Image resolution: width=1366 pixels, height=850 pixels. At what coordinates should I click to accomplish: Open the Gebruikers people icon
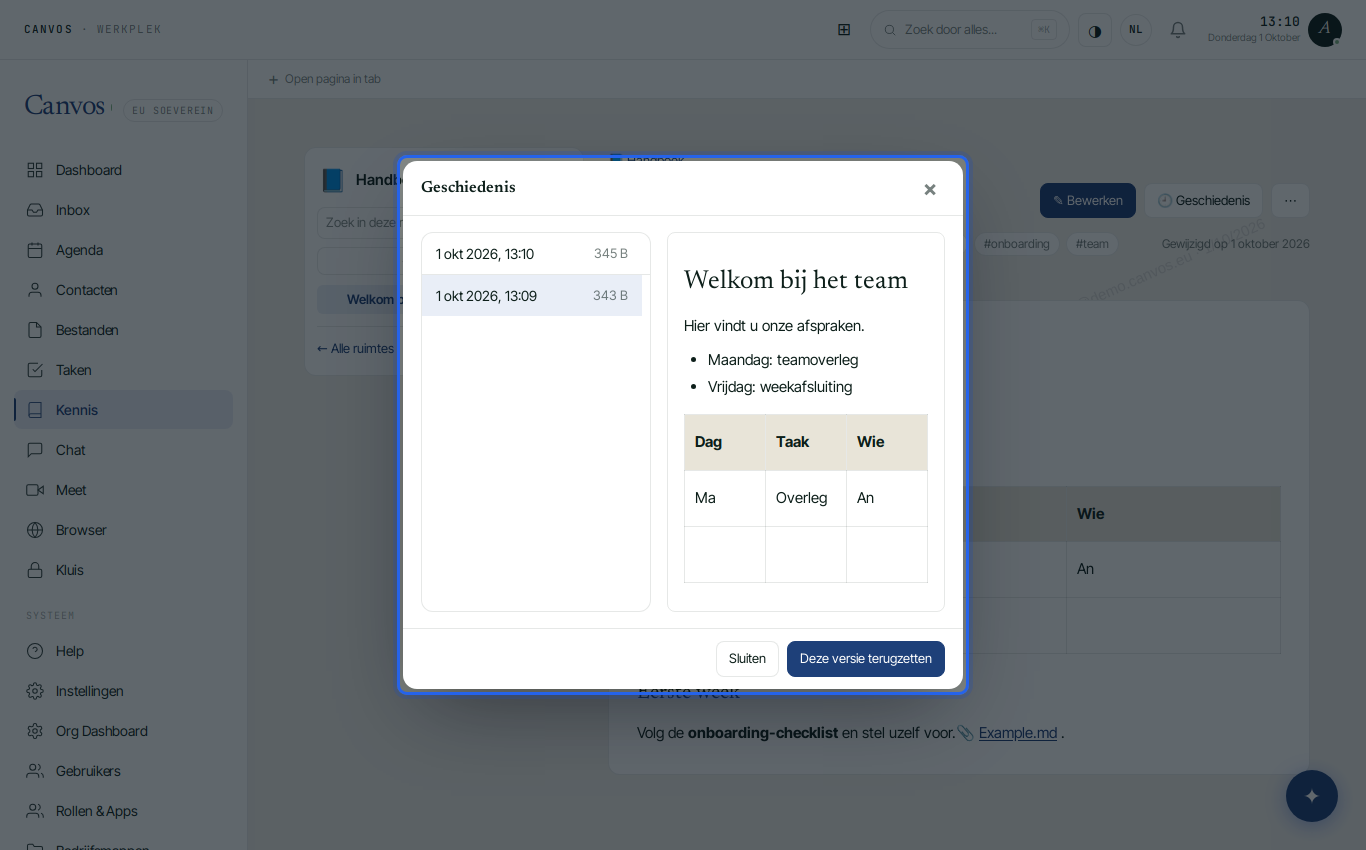(x=35, y=771)
